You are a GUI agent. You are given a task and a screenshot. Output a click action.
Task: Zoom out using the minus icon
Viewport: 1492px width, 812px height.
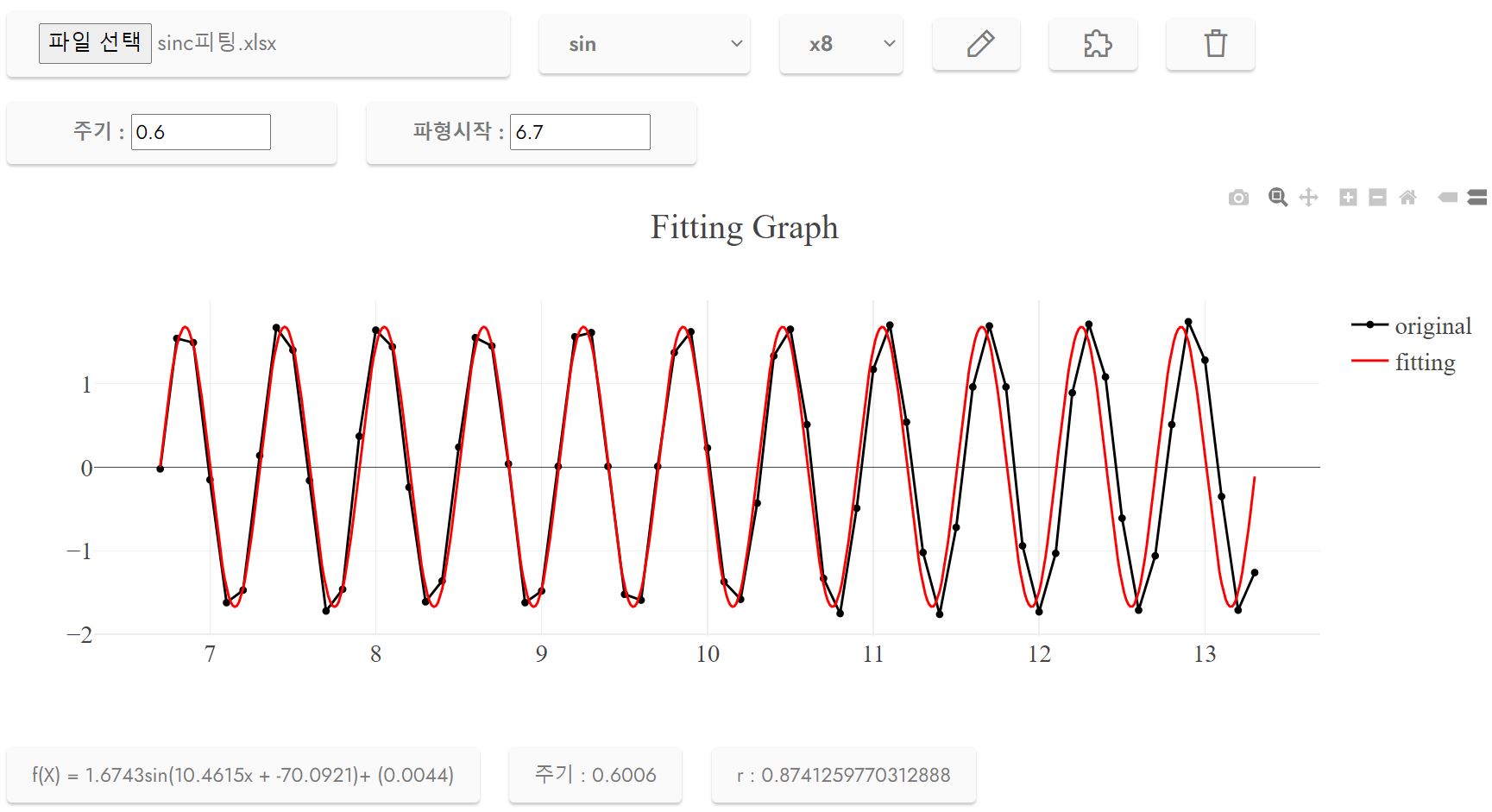tap(1376, 197)
